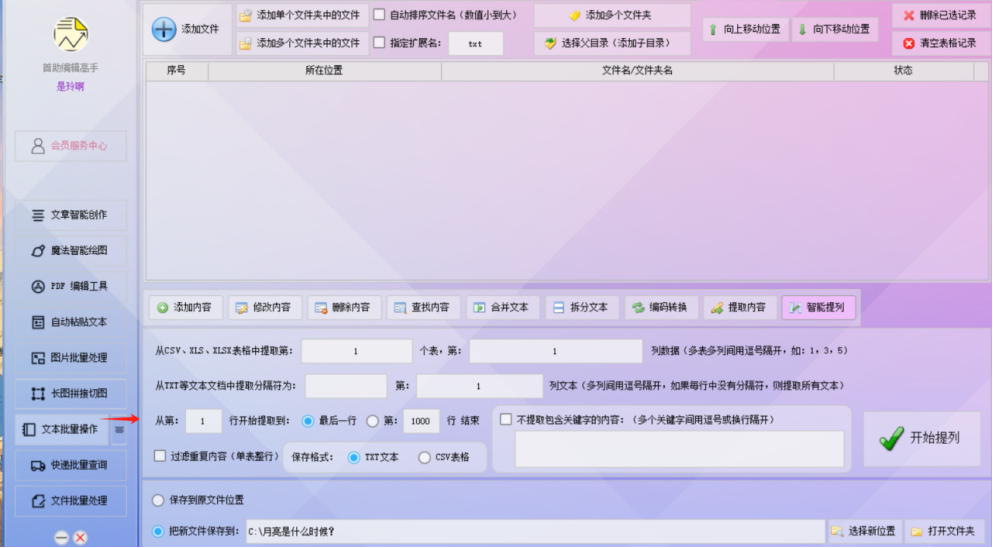Expand the menu beside 文本批量操作
The width and height of the screenshot is (993, 548).
point(119,430)
